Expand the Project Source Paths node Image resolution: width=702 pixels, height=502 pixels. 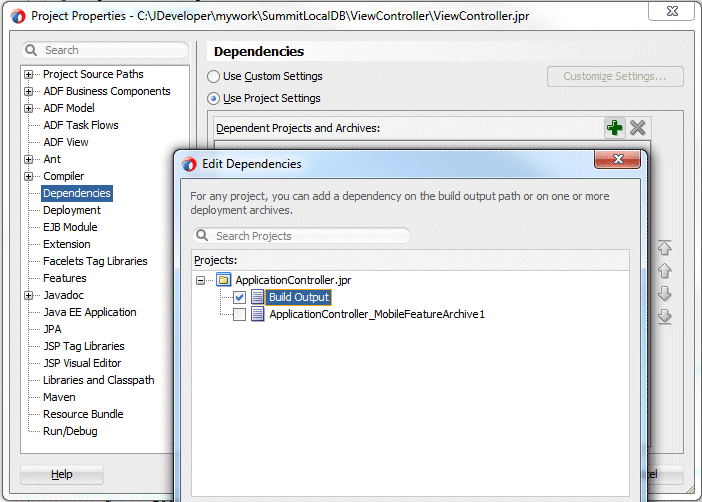click(29, 74)
